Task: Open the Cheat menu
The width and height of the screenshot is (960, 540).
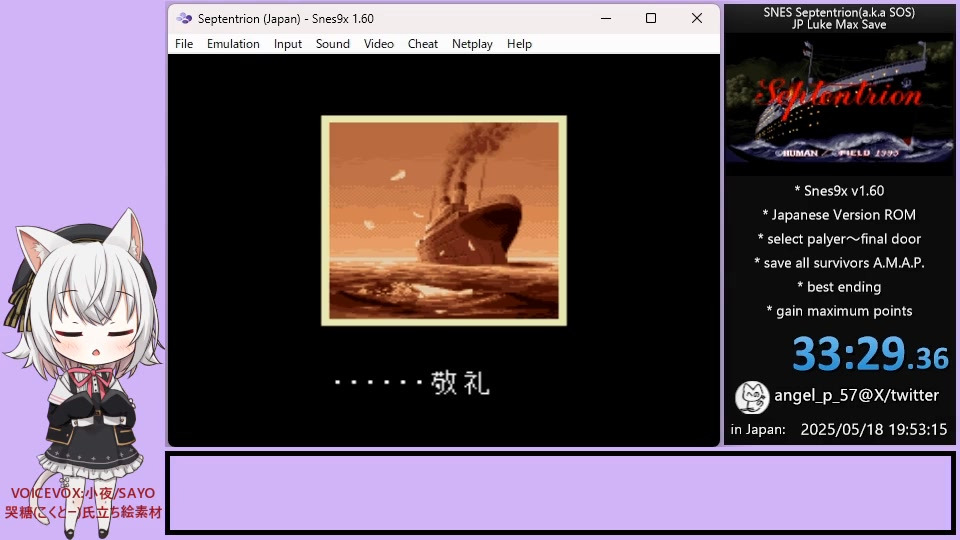Action: click(422, 44)
